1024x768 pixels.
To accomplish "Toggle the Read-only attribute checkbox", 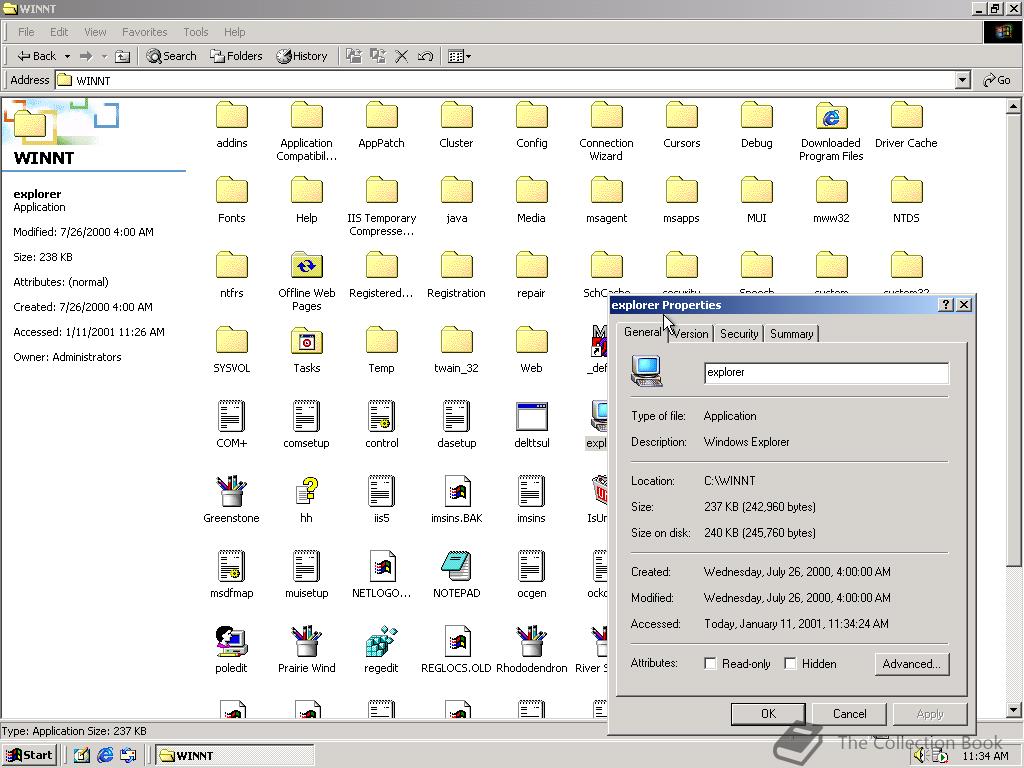I will pyautogui.click(x=710, y=664).
